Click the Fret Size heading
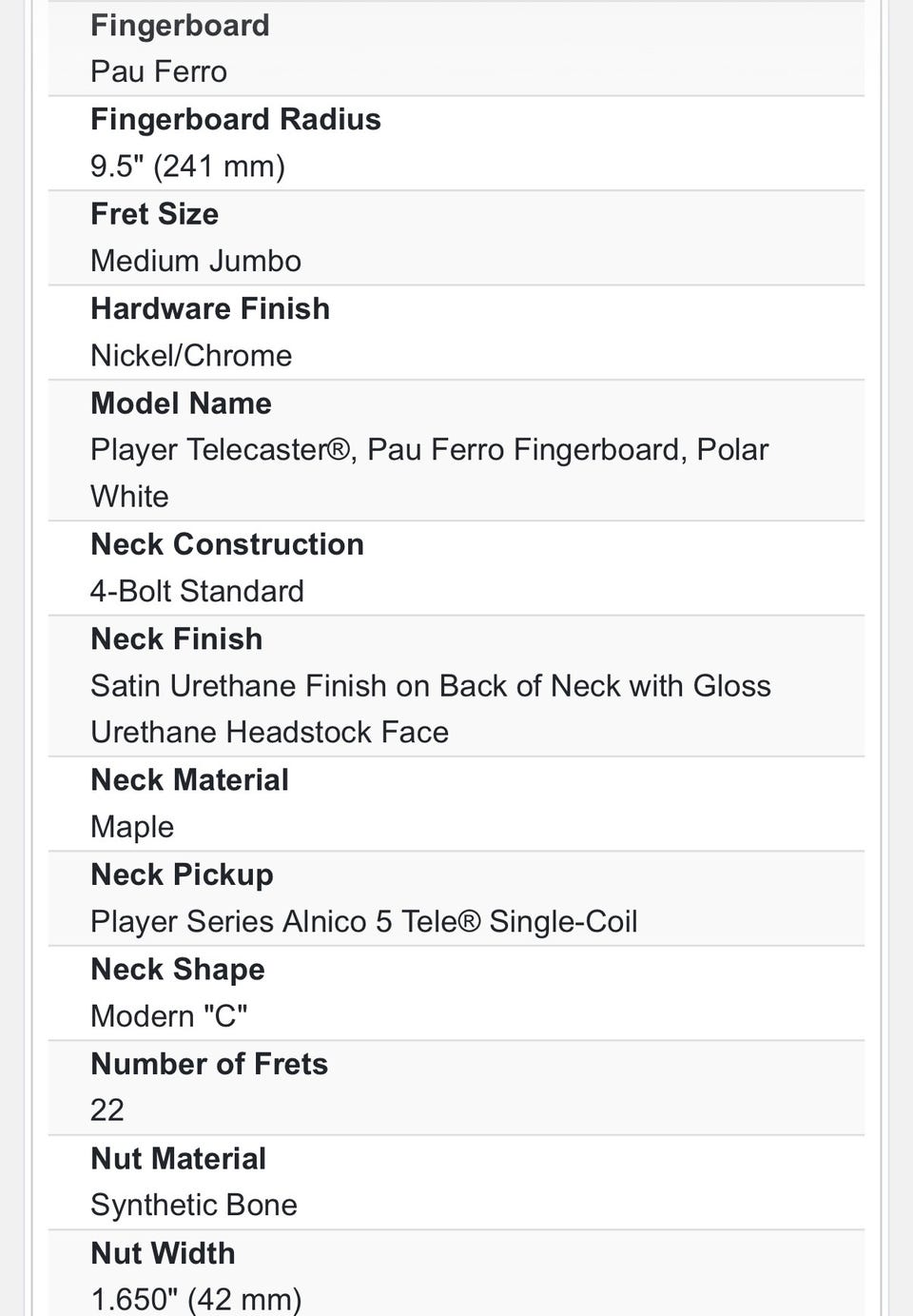This screenshot has width=913, height=1316. point(154,214)
